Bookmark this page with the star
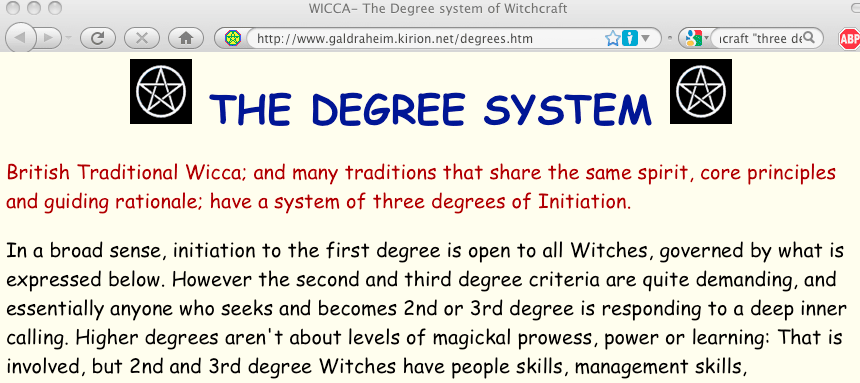Image resolution: width=860 pixels, height=383 pixels. 612,38
